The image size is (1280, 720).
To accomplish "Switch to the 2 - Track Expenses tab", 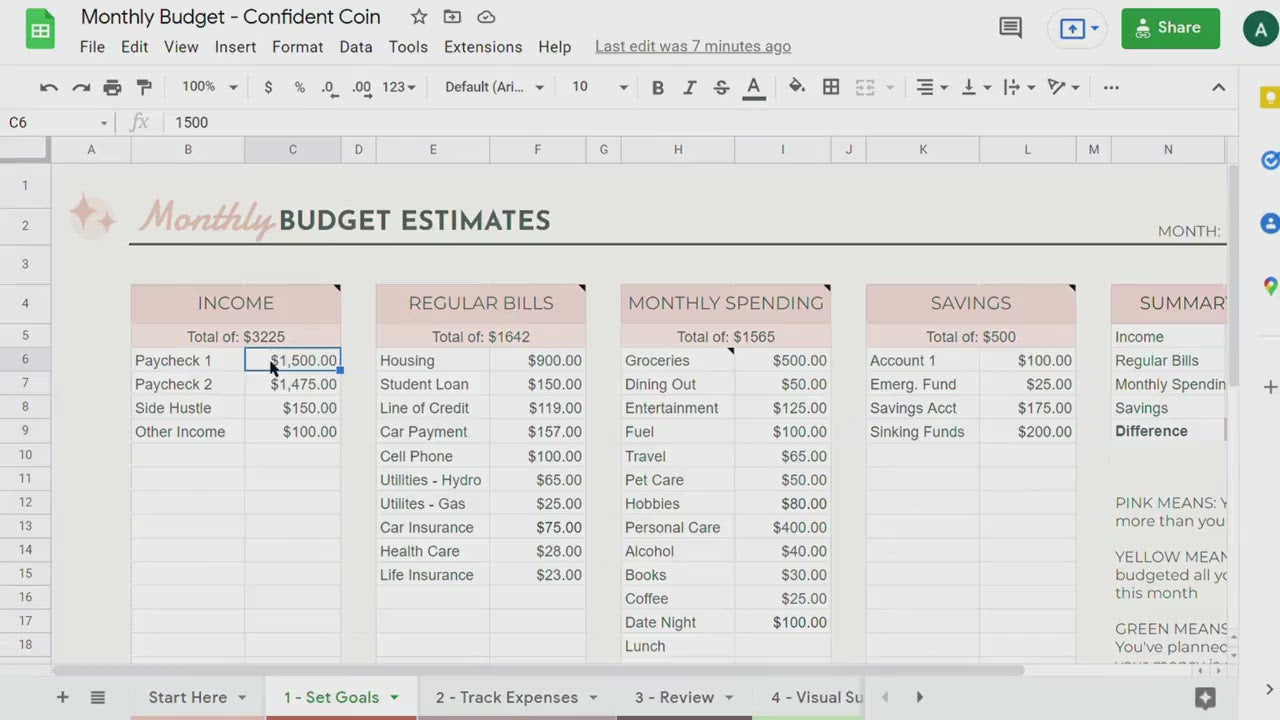I will click(506, 697).
